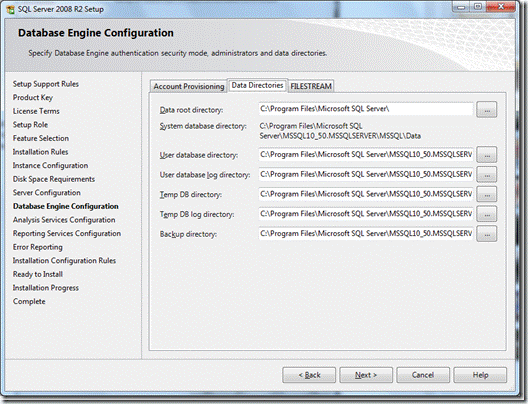Open Help for this setup page
Screen dimensions: 528x404
point(480,375)
